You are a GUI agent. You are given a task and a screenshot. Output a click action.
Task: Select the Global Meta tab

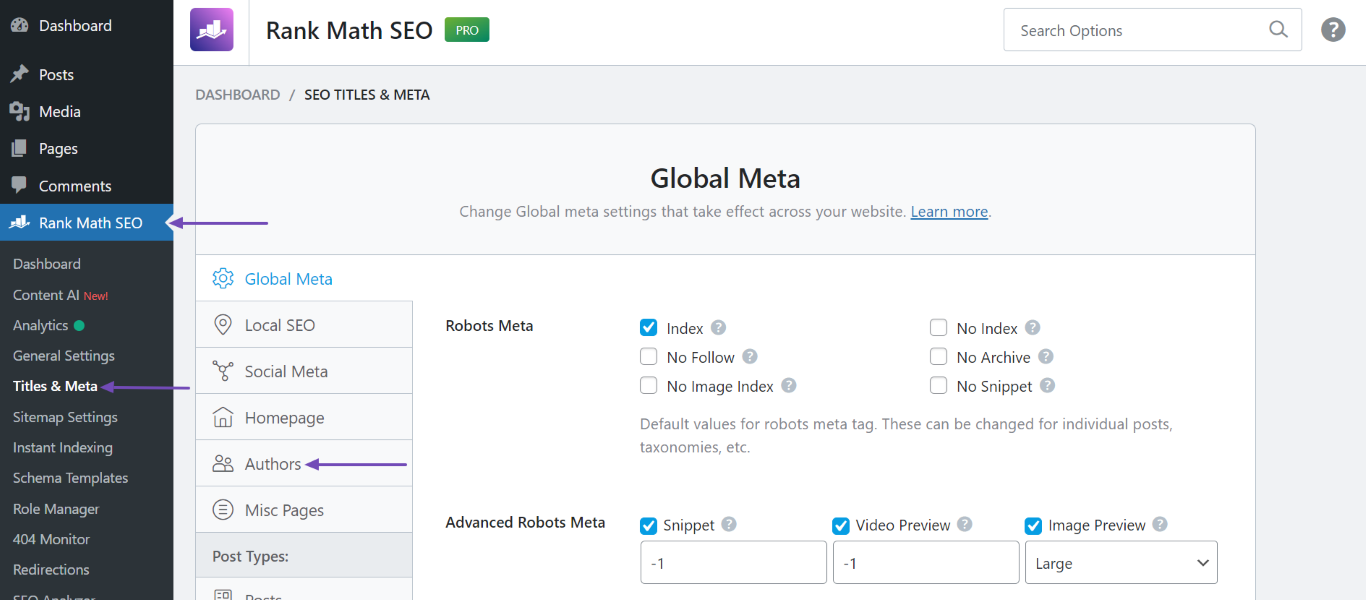(304, 279)
